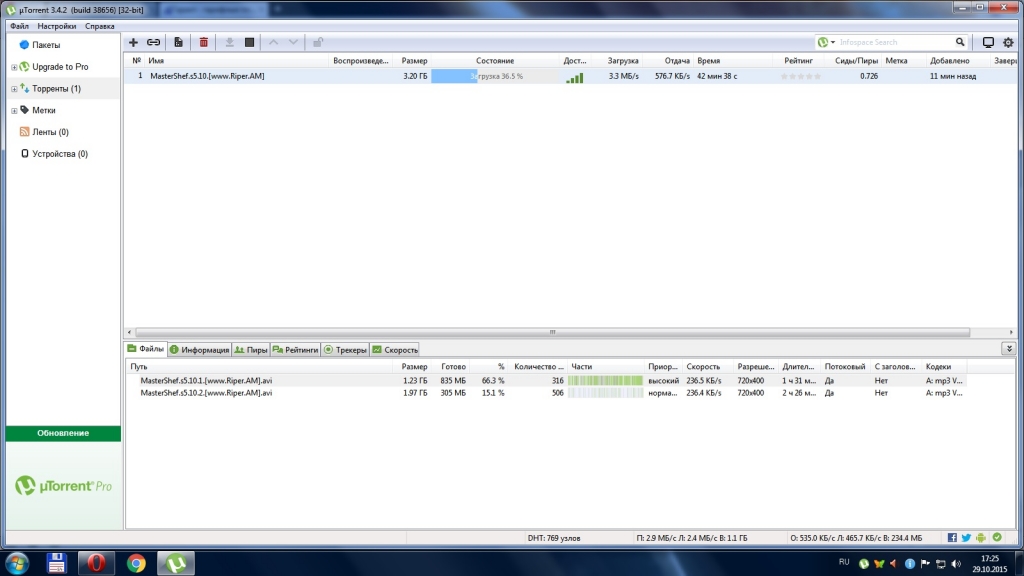Click into the Infospace Search field

(893, 43)
